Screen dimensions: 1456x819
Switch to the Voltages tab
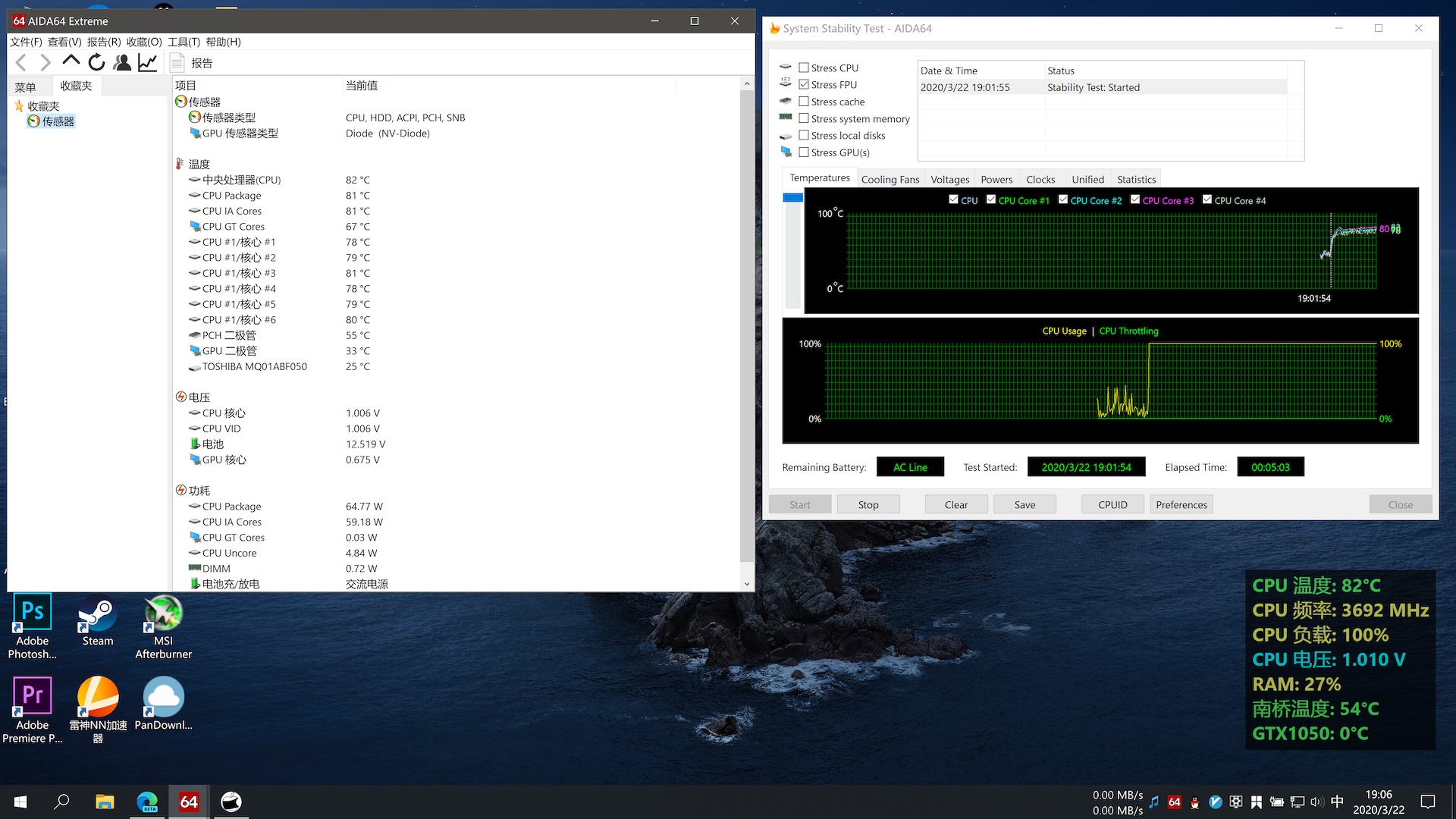[950, 180]
